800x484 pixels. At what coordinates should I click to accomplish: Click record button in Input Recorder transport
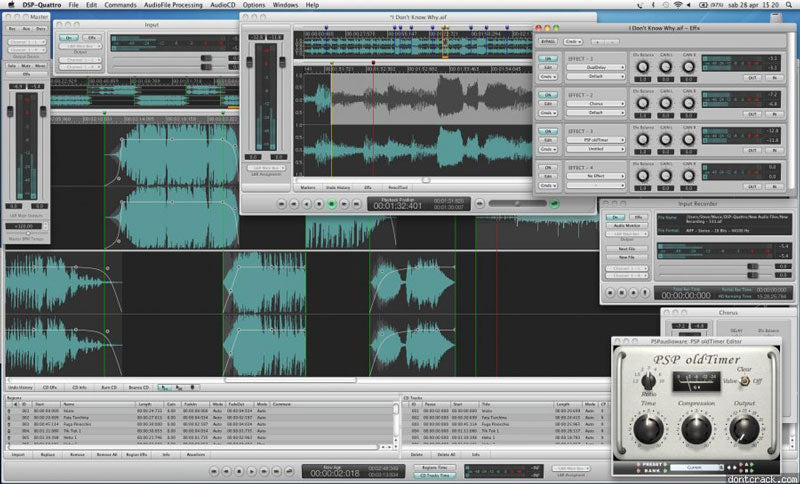(634, 293)
